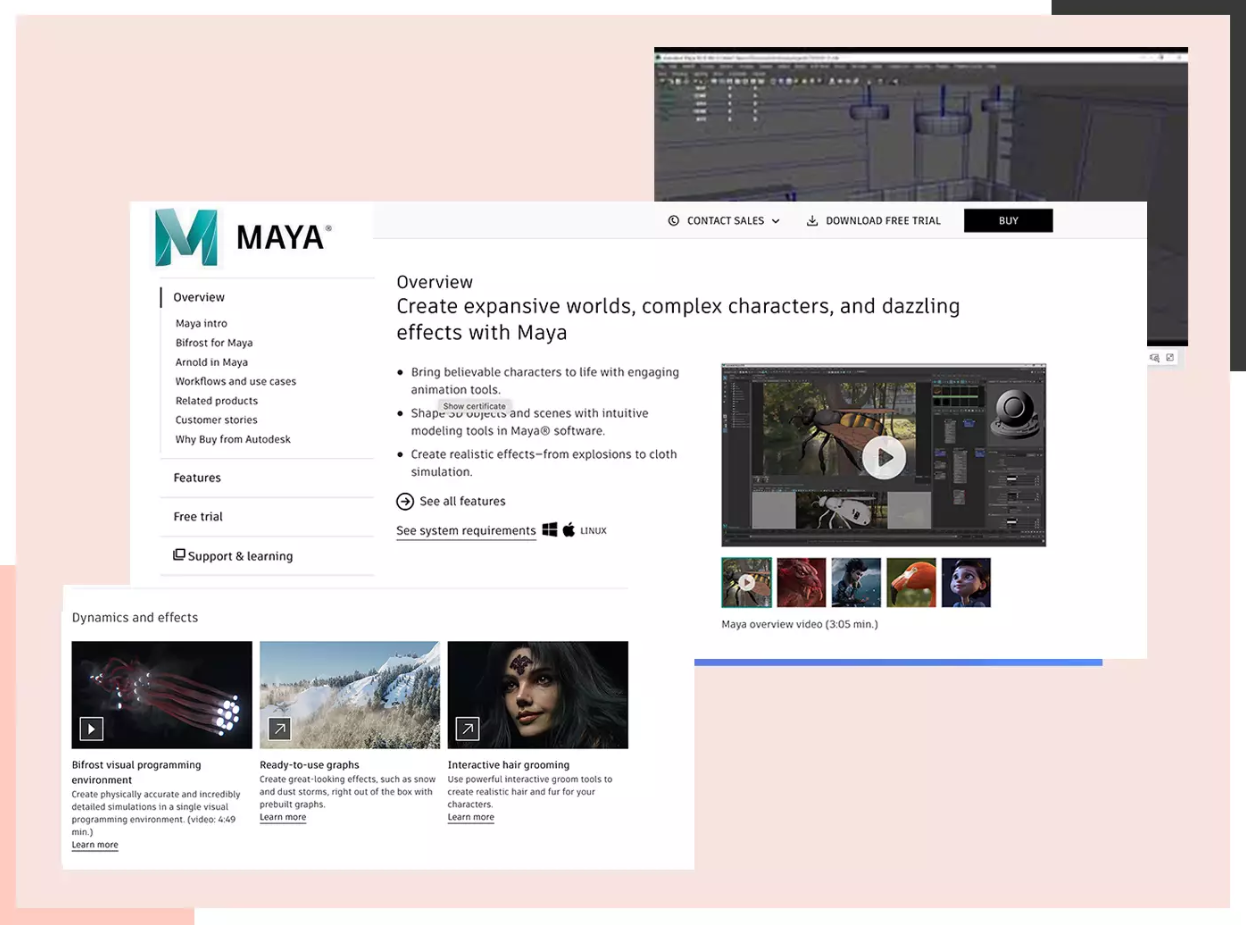The image size is (1246, 925).
Task: Click arrow icon on Ready-to-use graphs image
Action: pos(280,729)
